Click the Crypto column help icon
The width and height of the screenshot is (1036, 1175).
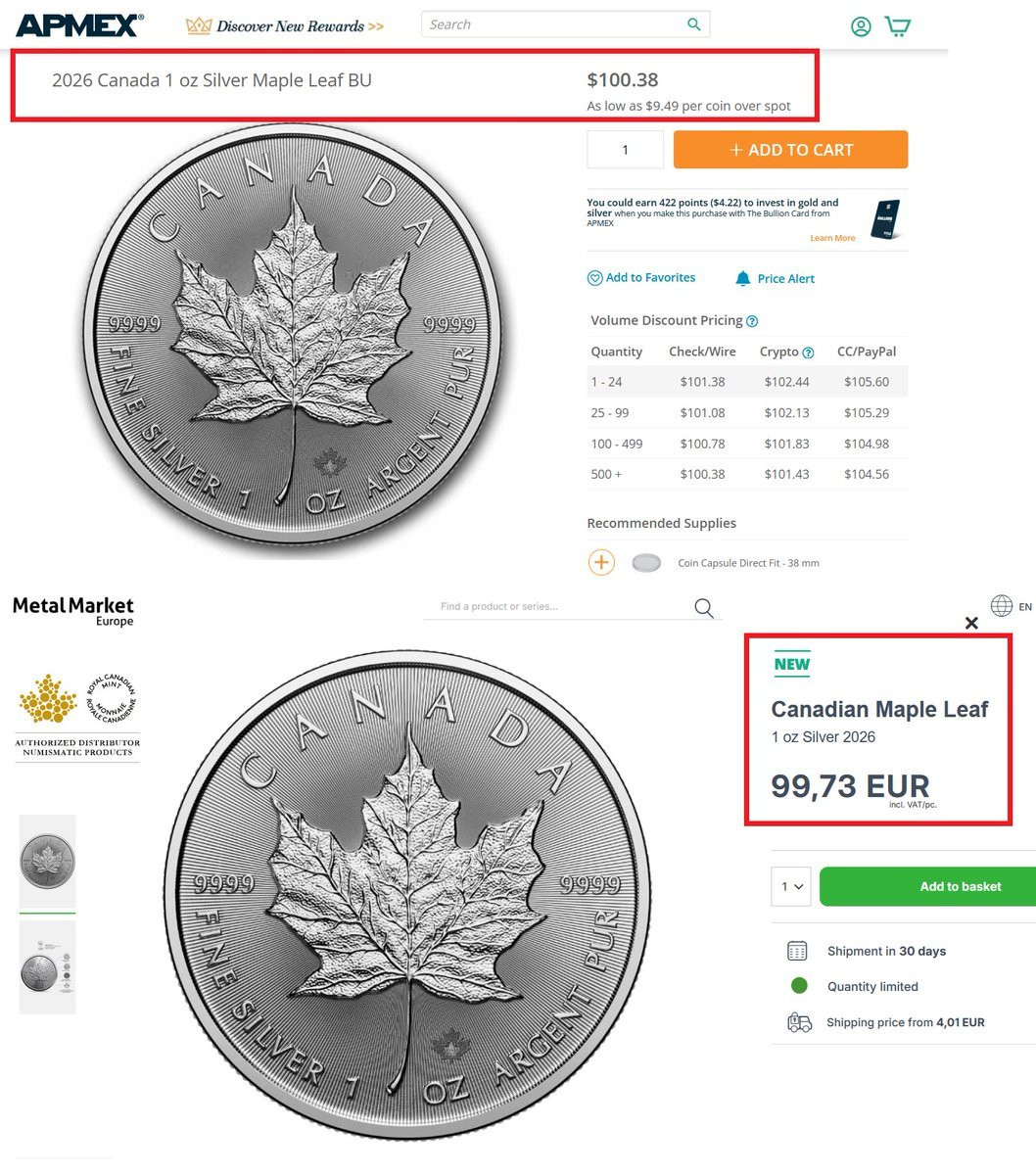pos(808,352)
